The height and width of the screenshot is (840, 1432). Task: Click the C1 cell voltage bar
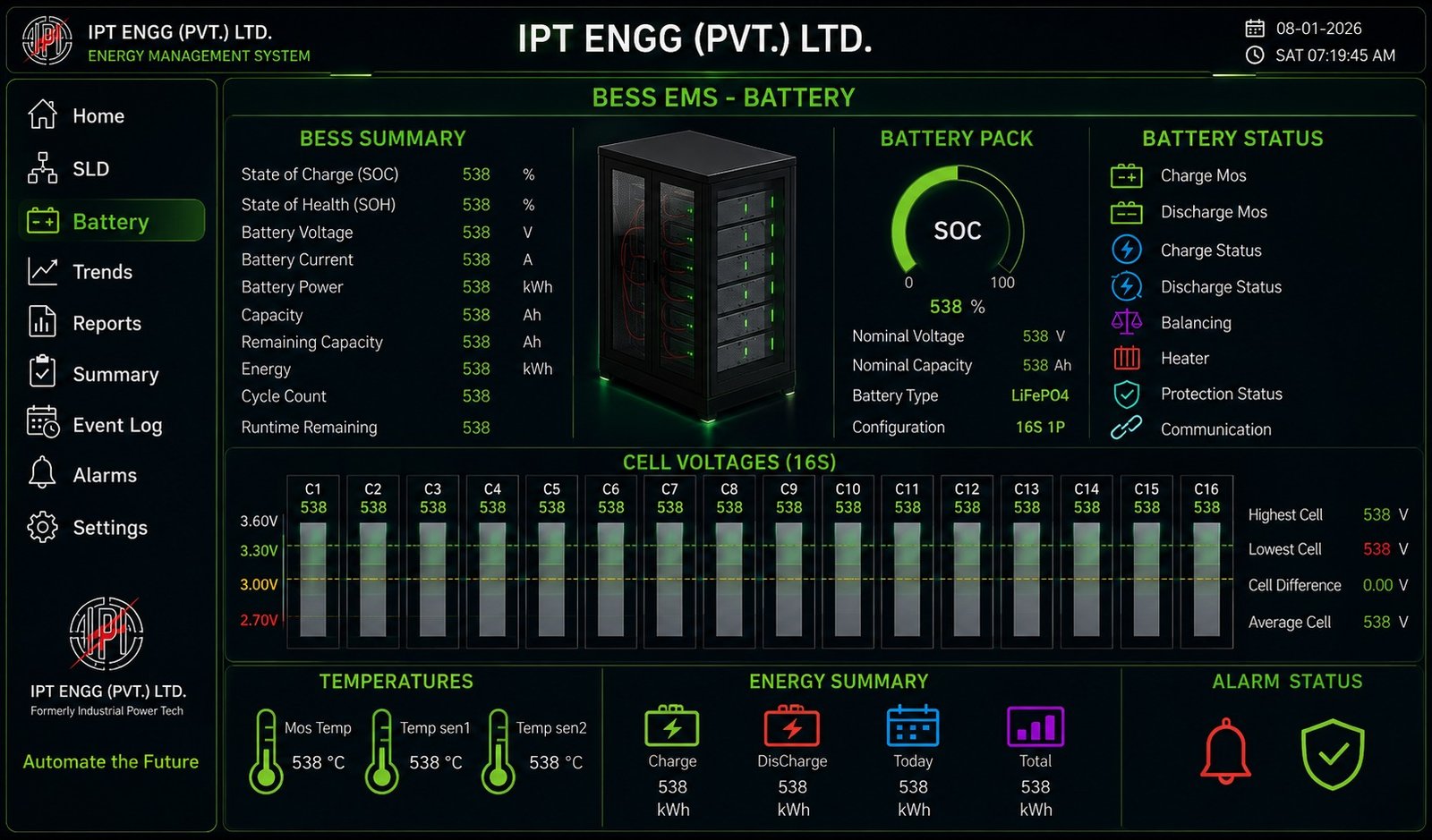pos(312,579)
